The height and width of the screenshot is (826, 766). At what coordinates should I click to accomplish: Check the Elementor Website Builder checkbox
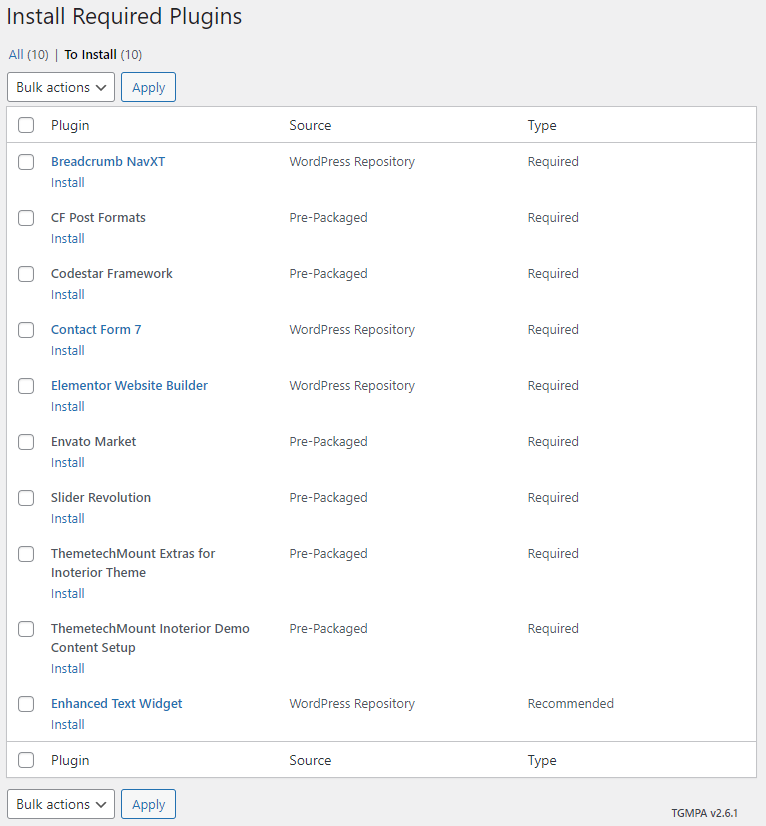point(26,386)
